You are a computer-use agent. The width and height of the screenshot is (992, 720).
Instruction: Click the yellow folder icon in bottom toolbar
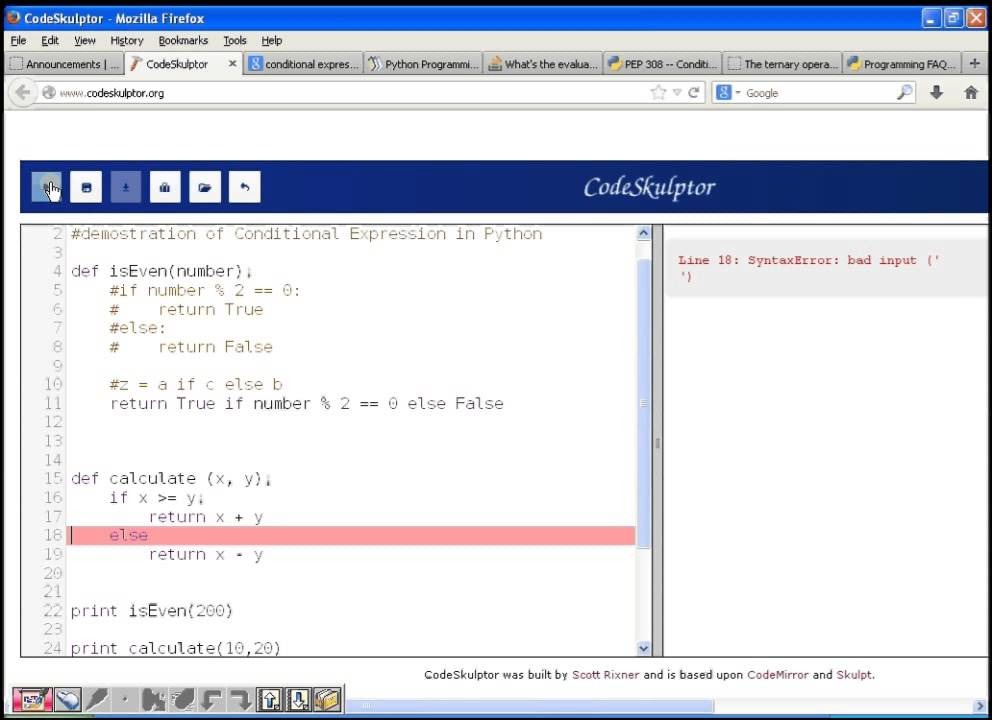pyautogui.click(x=327, y=700)
